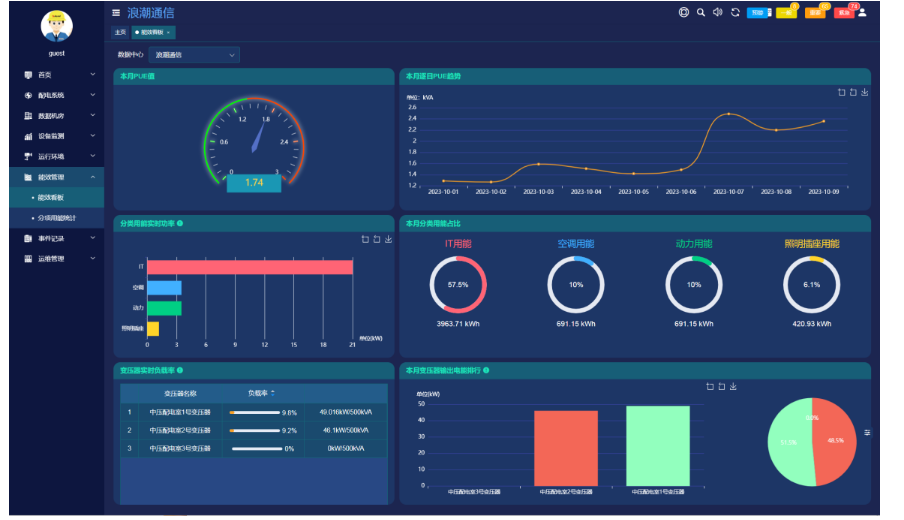Collapse the sidebar with the hamburger icon

(116, 13)
